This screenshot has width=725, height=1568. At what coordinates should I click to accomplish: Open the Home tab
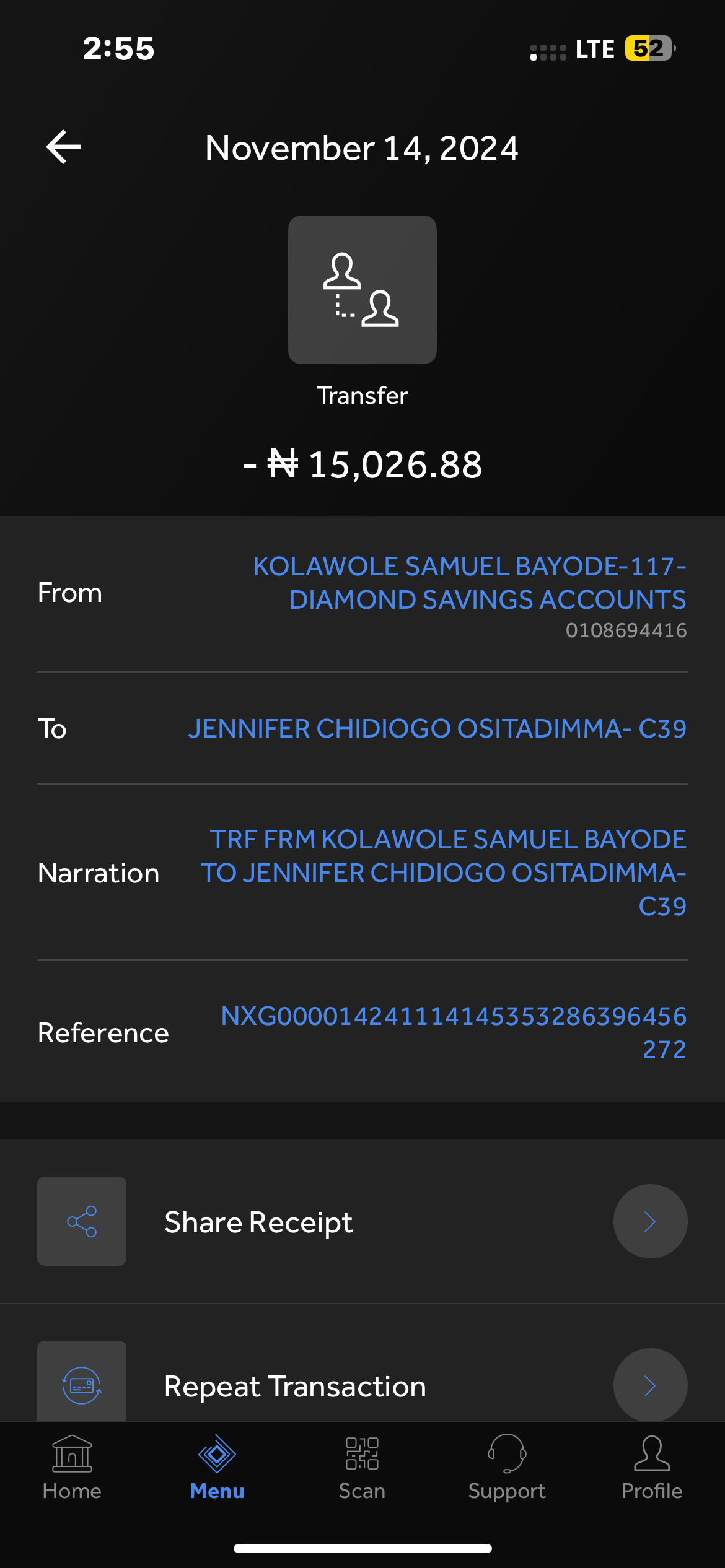(x=72, y=1466)
